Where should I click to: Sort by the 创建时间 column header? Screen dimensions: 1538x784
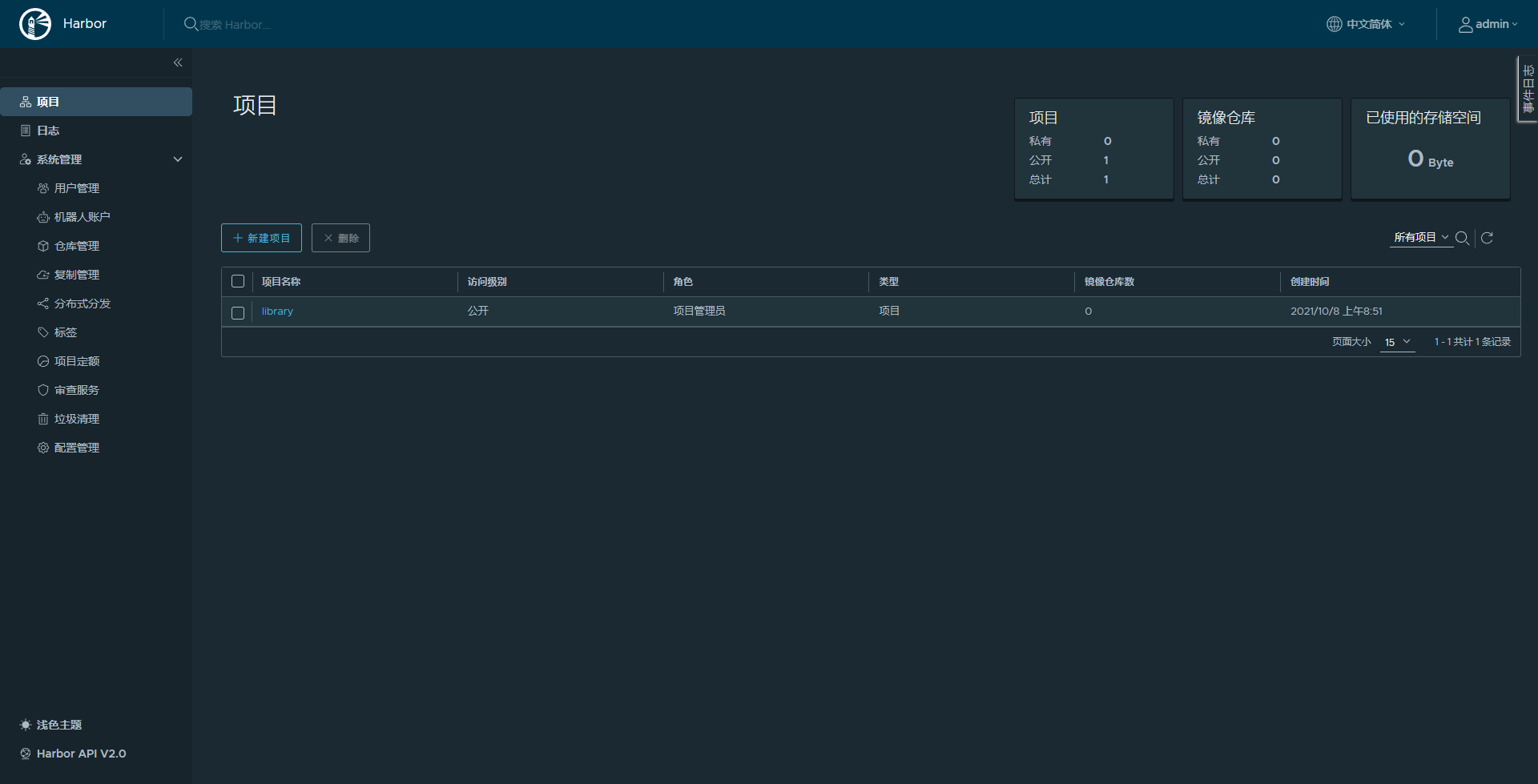tap(1310, 282)
